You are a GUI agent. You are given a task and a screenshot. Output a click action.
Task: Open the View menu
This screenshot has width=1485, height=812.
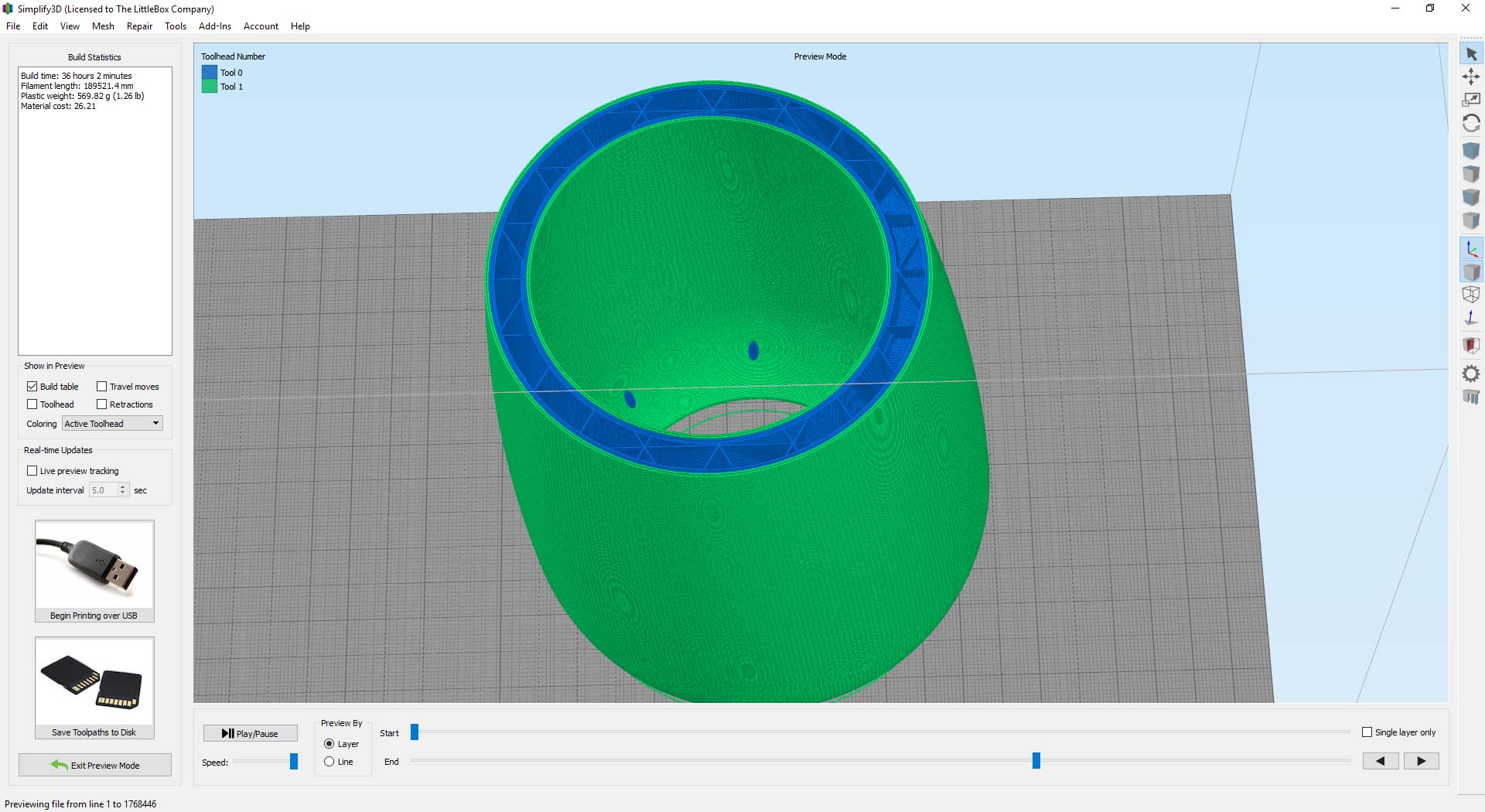click(70, 26)
